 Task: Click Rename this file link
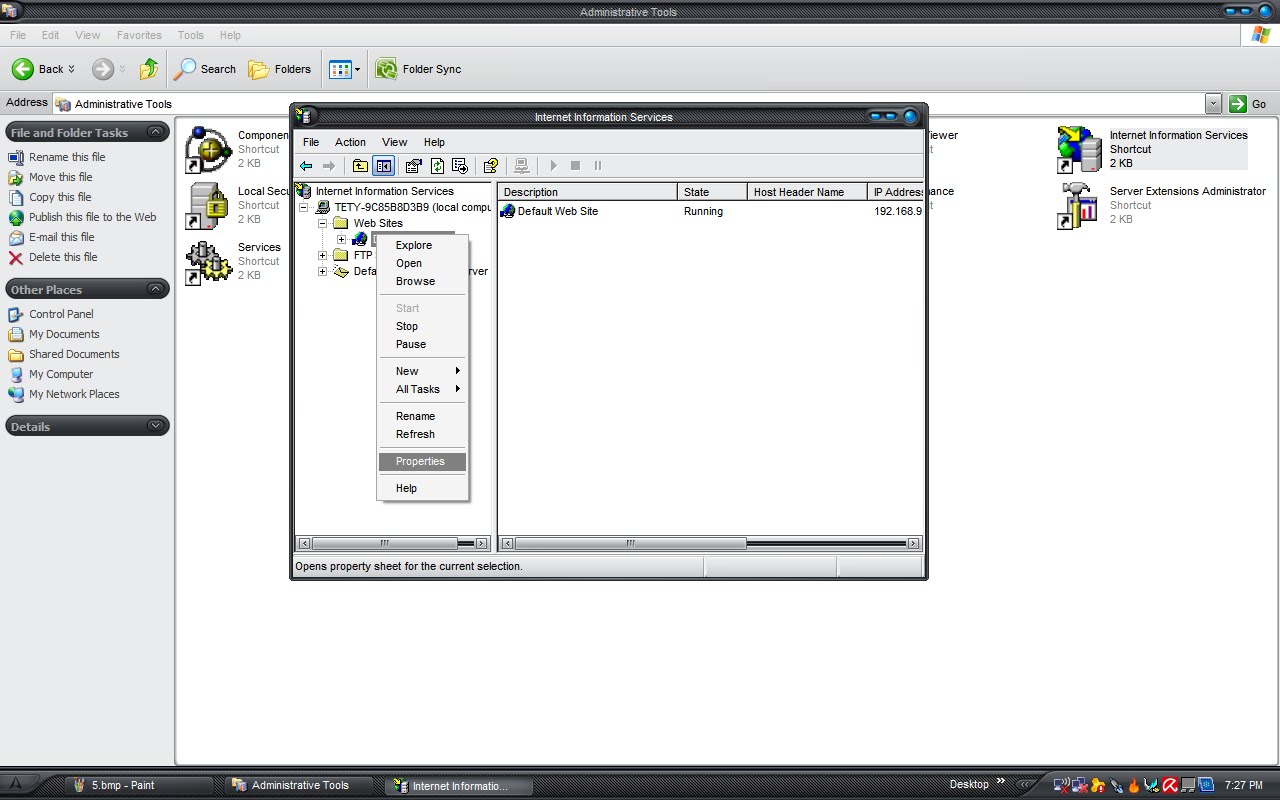(67, 157)
